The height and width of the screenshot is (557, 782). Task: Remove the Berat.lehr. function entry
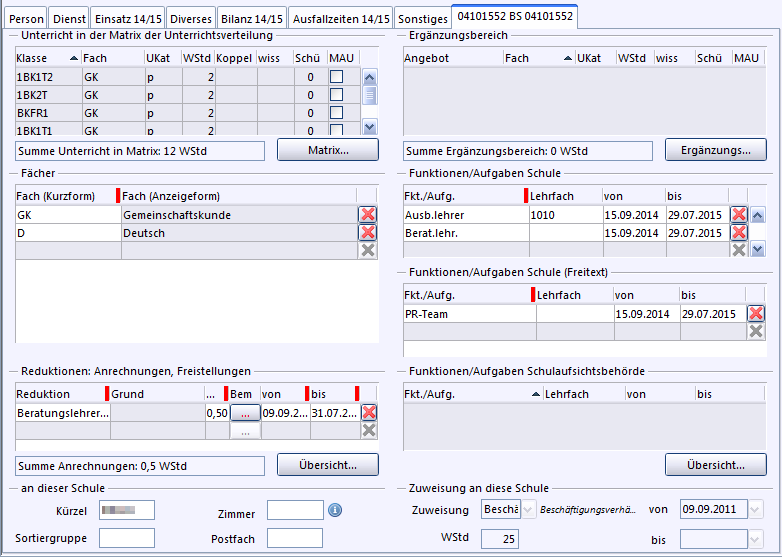(x=739, y=233)
